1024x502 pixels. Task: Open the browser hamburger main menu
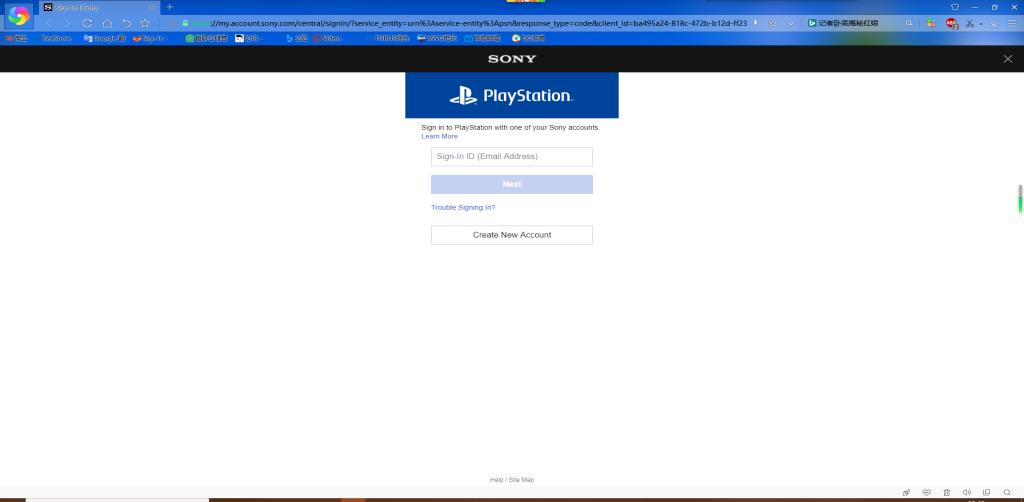(x=1011, y=23)
